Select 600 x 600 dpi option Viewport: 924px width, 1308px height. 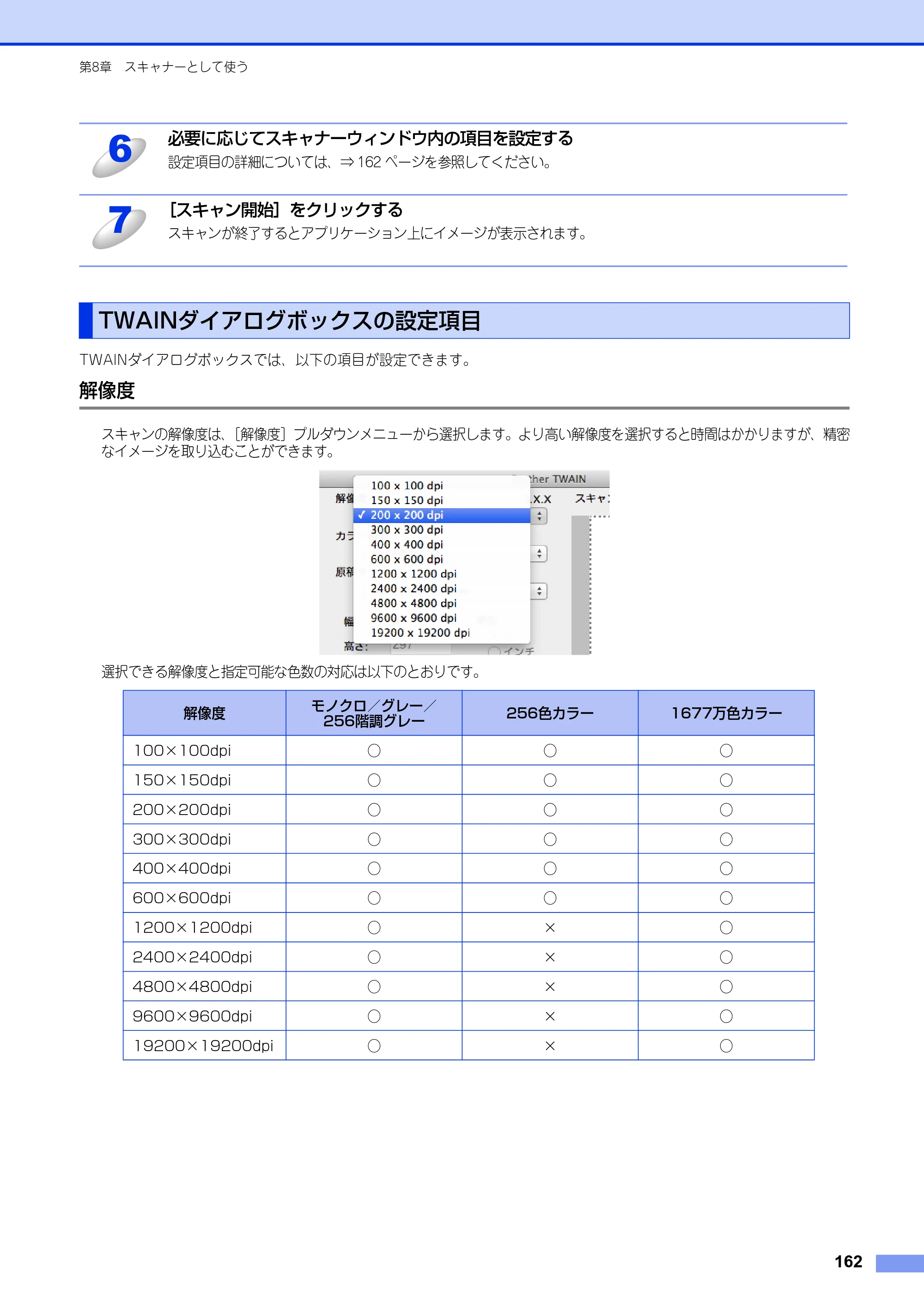[442, 560]
